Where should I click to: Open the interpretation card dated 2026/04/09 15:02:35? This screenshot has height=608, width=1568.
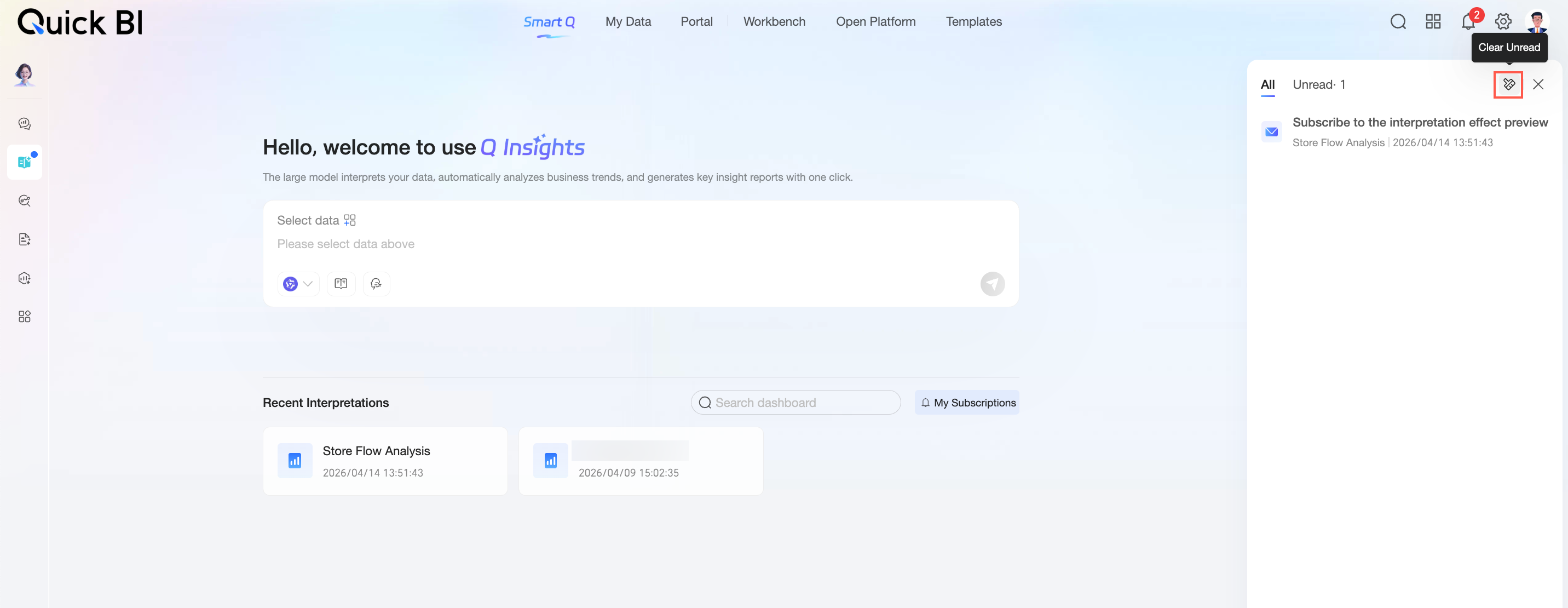point(641,461)
